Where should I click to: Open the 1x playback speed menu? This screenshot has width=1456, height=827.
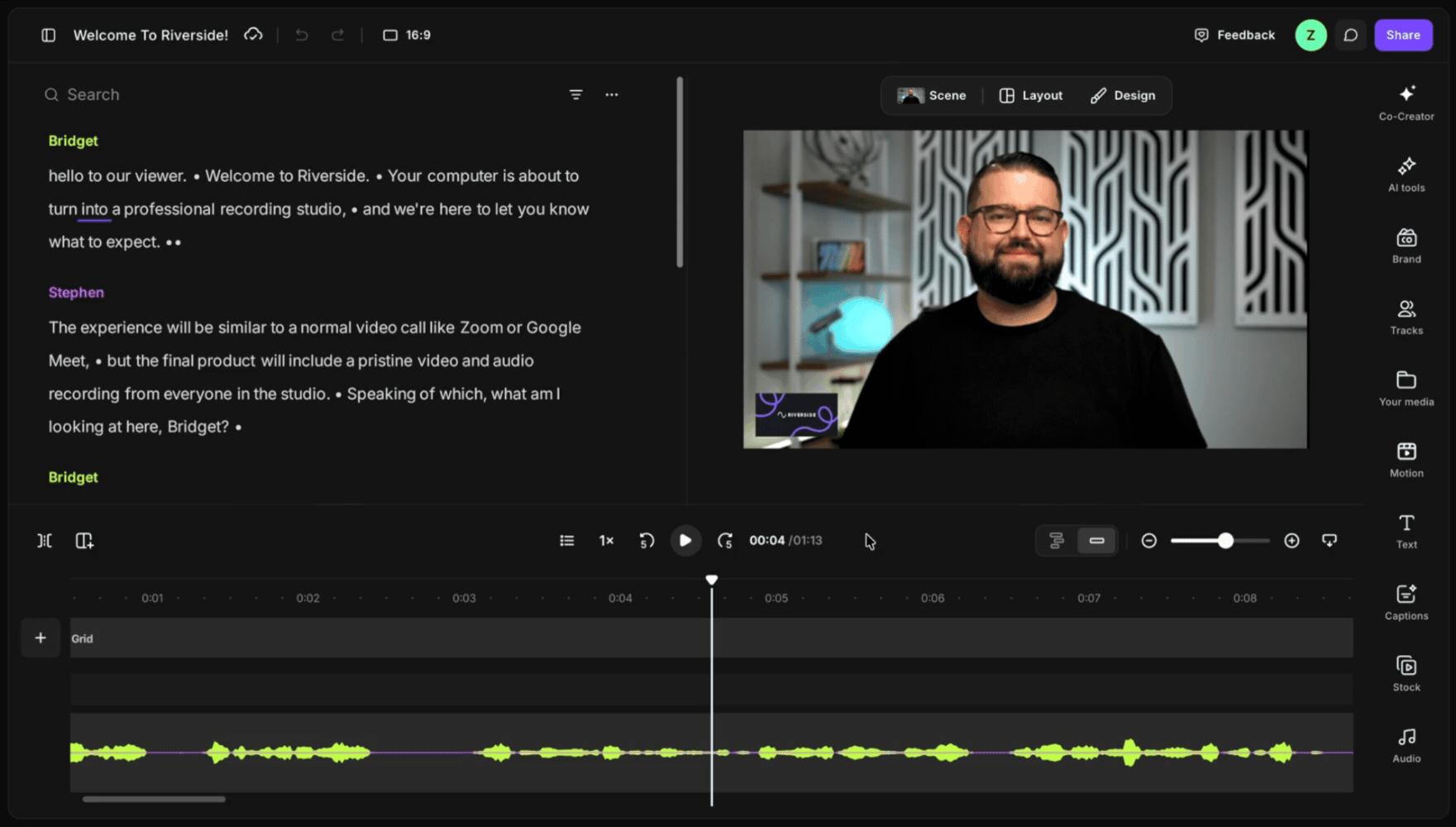click(x=606, y=540)
